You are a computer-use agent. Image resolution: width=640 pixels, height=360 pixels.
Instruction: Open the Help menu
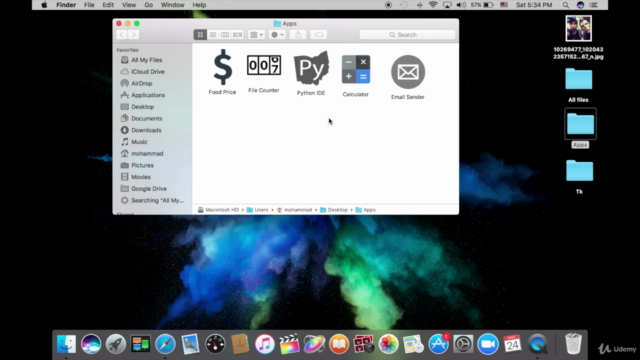tap(199, 5)
